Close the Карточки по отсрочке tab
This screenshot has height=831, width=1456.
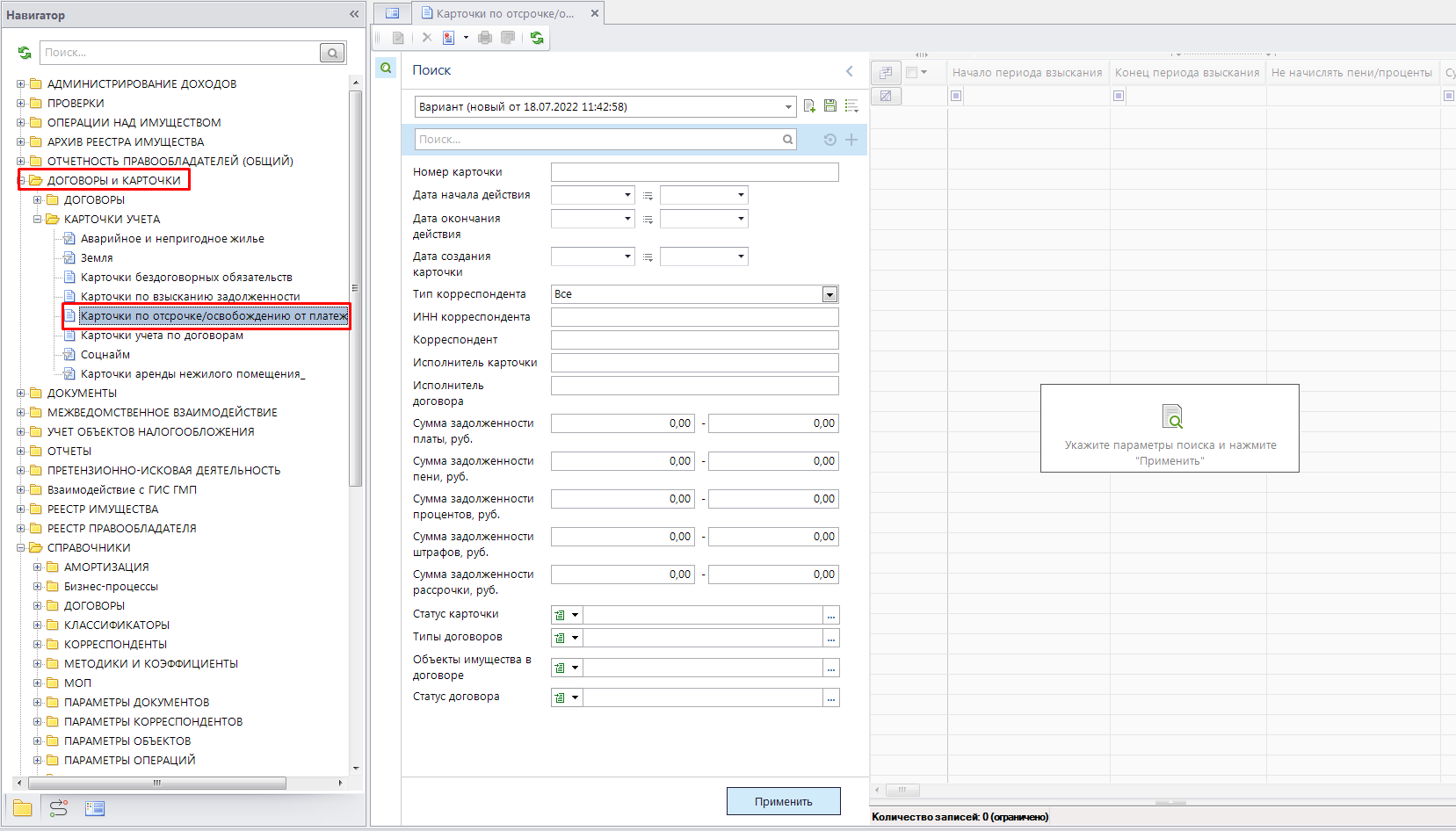[595, 13]
